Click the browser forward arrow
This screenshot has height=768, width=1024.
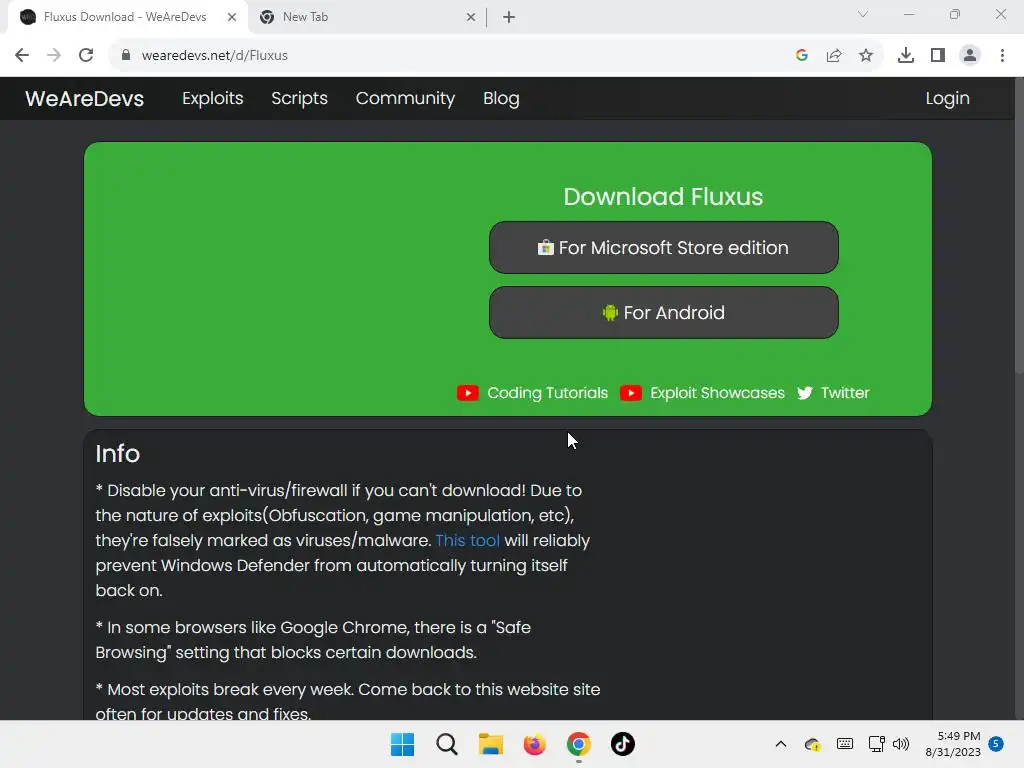(x=54, y=55)
